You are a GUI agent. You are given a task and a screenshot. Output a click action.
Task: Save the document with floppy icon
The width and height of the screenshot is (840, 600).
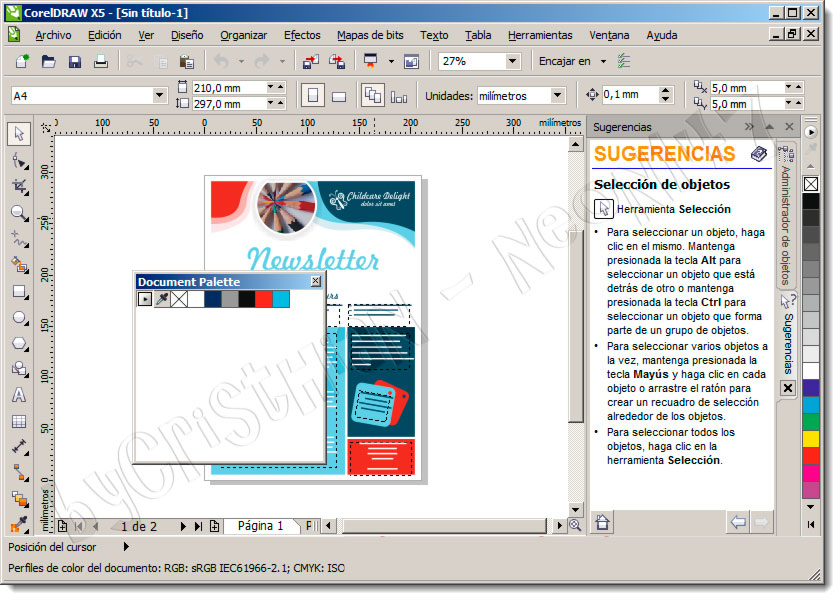click(74, 61)
